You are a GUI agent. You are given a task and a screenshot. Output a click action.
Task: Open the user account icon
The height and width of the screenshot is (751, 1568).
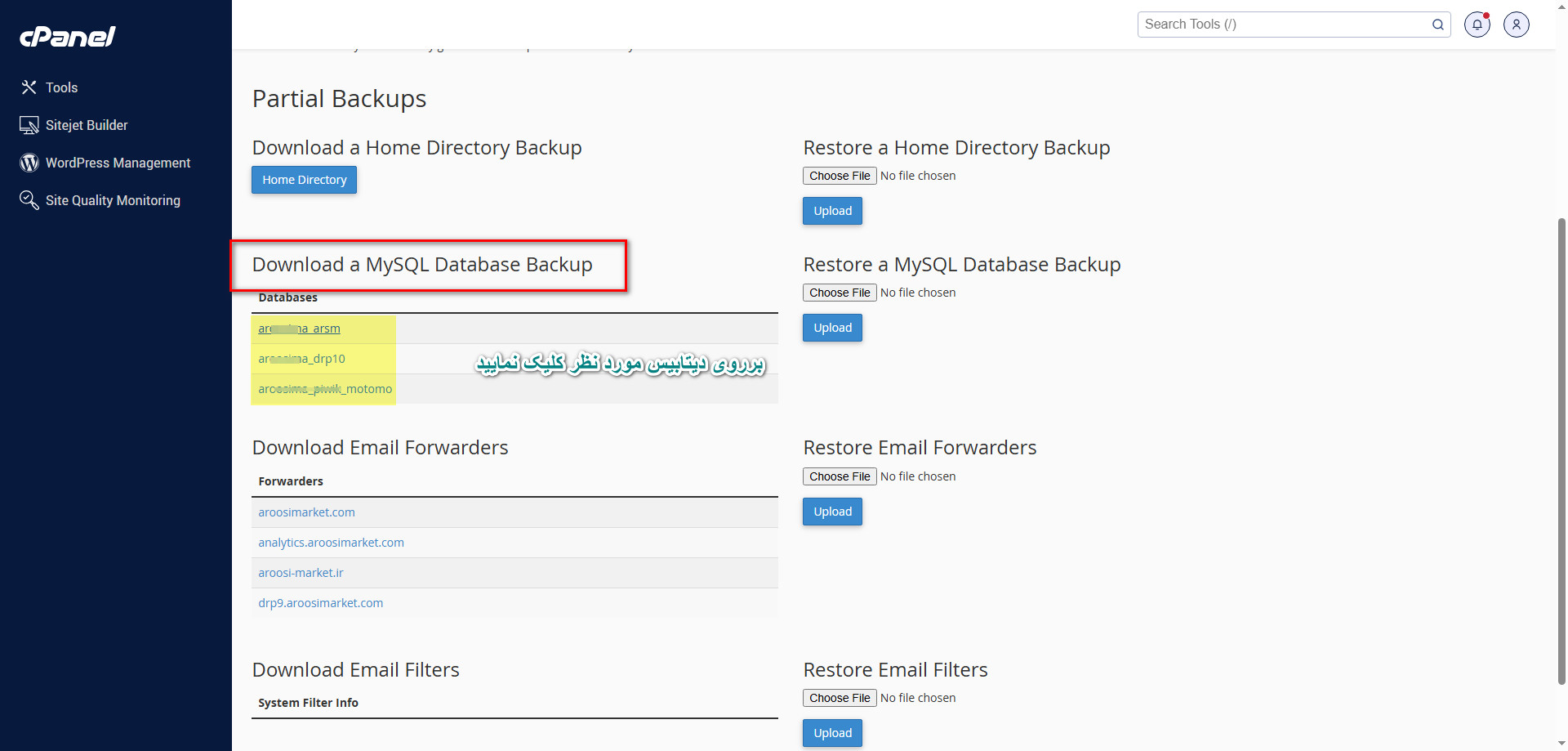tap(1517, 24)
